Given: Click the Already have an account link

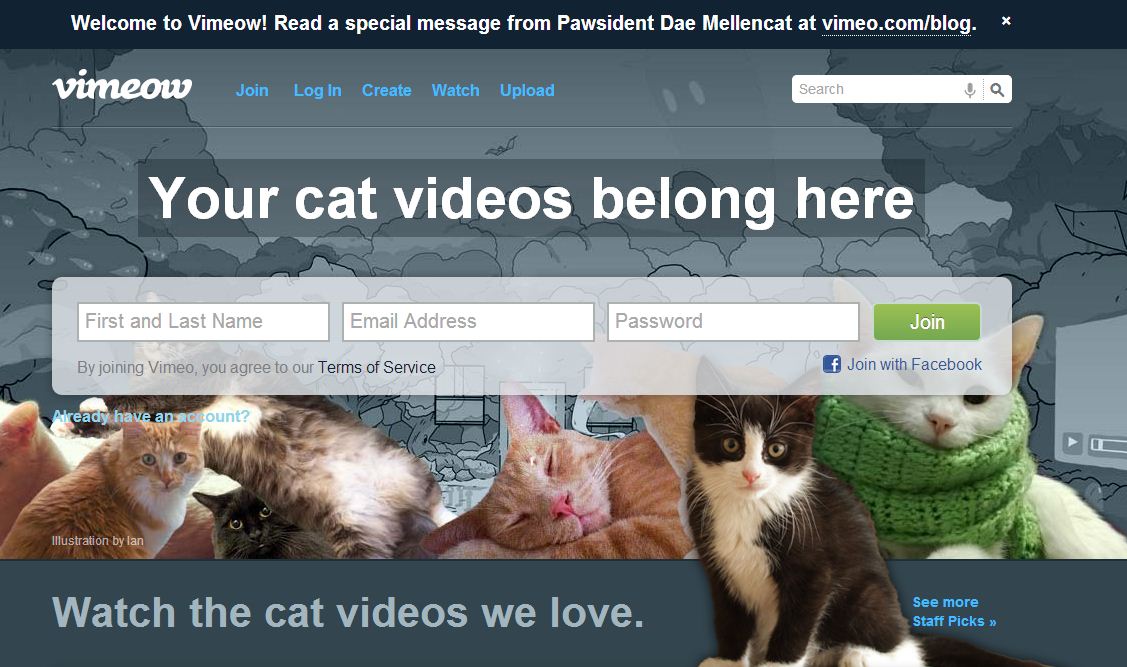Looking at the screenshot, I should click(151, 416).
